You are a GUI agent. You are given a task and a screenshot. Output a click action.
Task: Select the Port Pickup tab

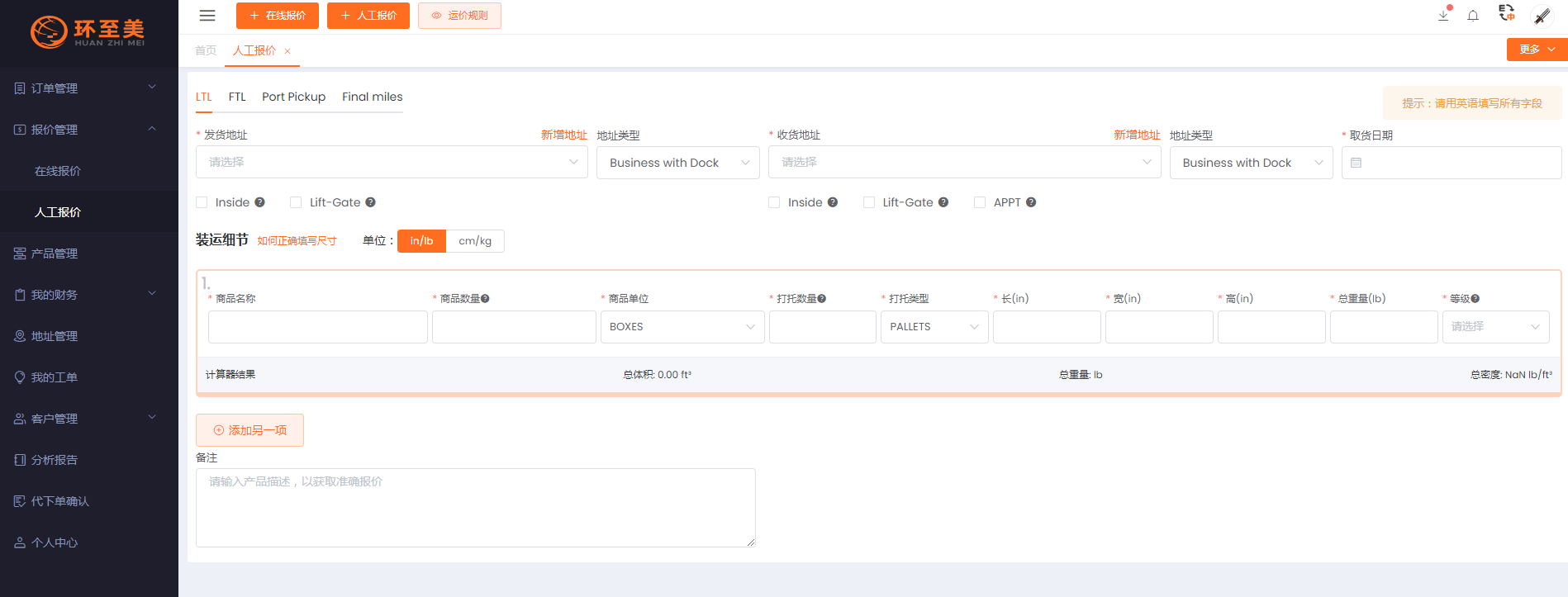click(293, 97)
